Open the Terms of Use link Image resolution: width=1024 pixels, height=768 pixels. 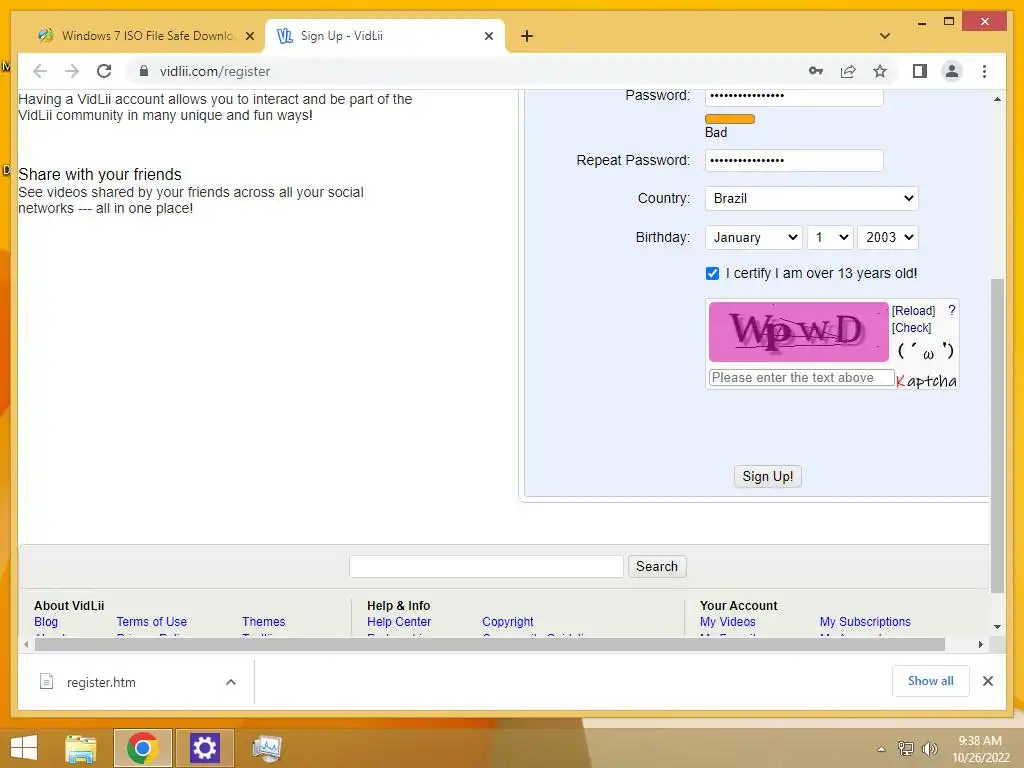coord(152,622)
